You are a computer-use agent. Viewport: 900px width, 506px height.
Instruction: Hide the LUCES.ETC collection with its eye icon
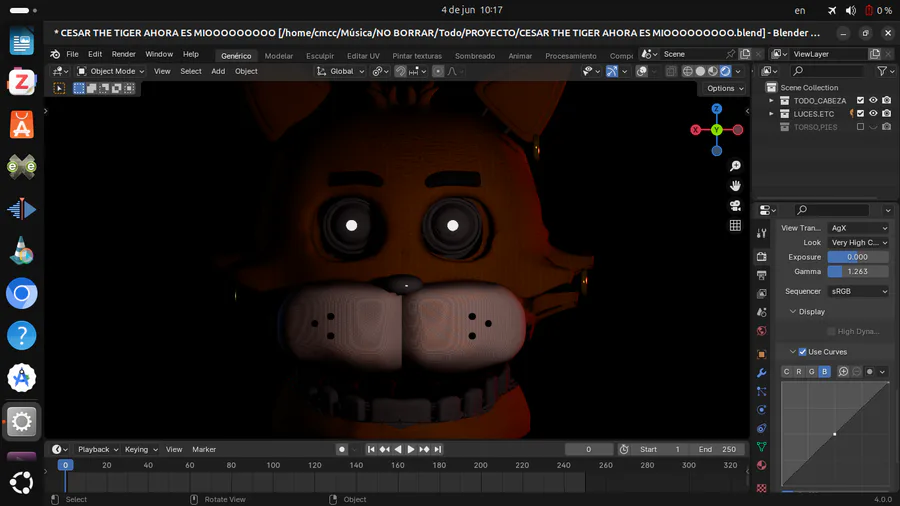coord(873,114)
